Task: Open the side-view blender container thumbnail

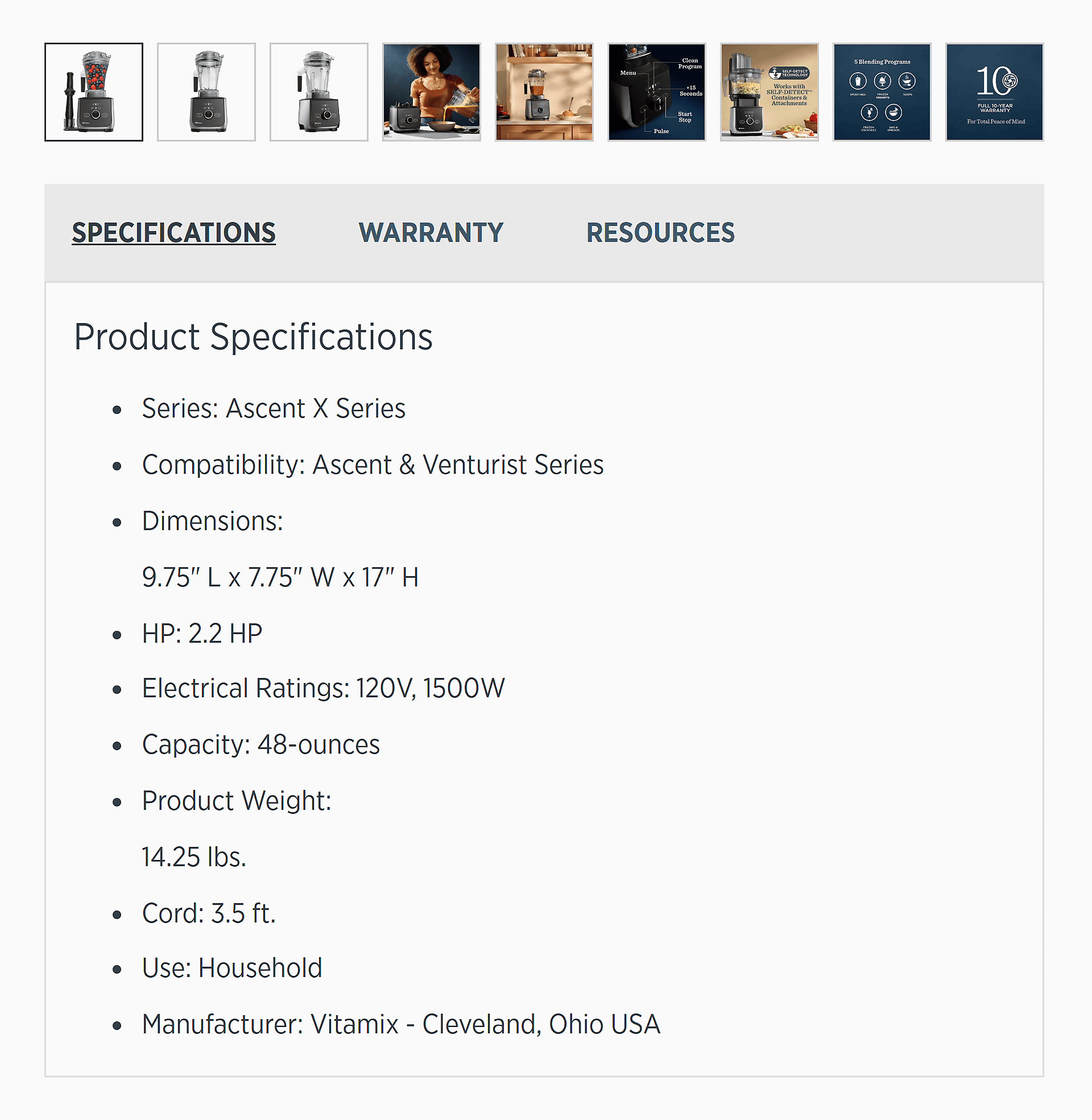Action: coord(319,92)
